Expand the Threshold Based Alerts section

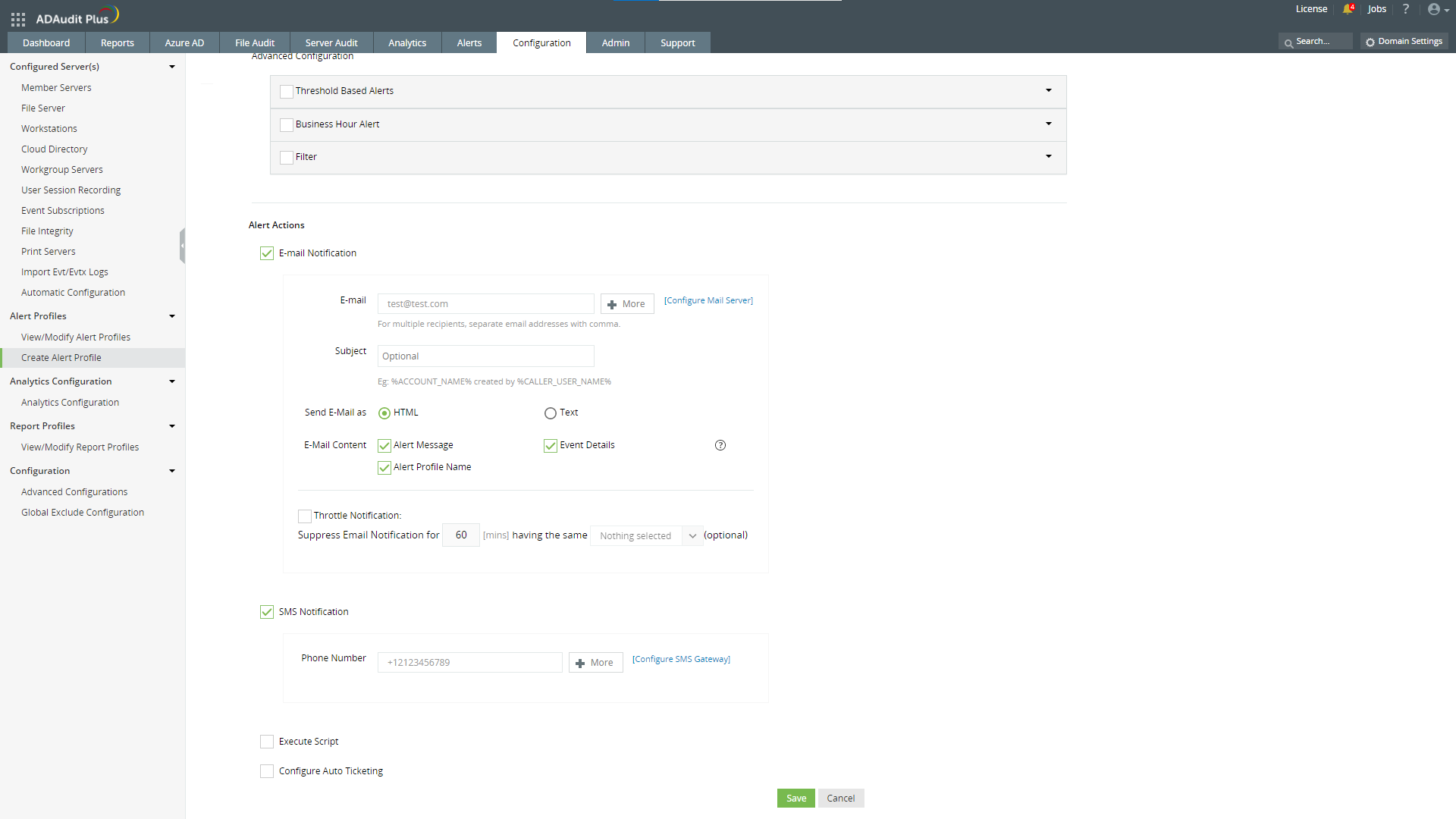(x=1048, y=91)
